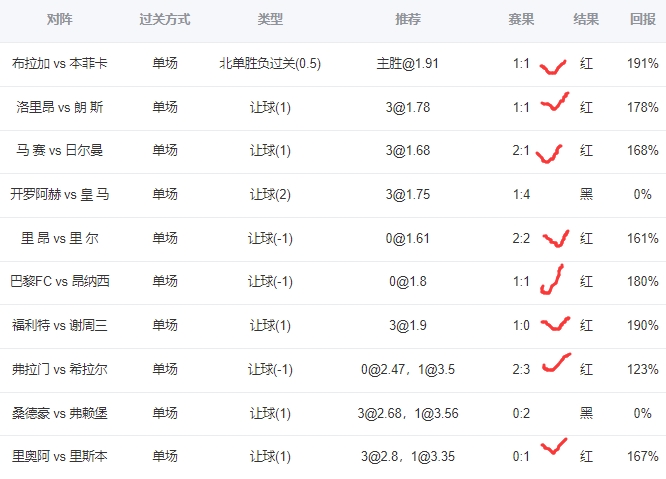Click the red checkmark in the 马赛 vs 日尔曼 row

(549, 153)
